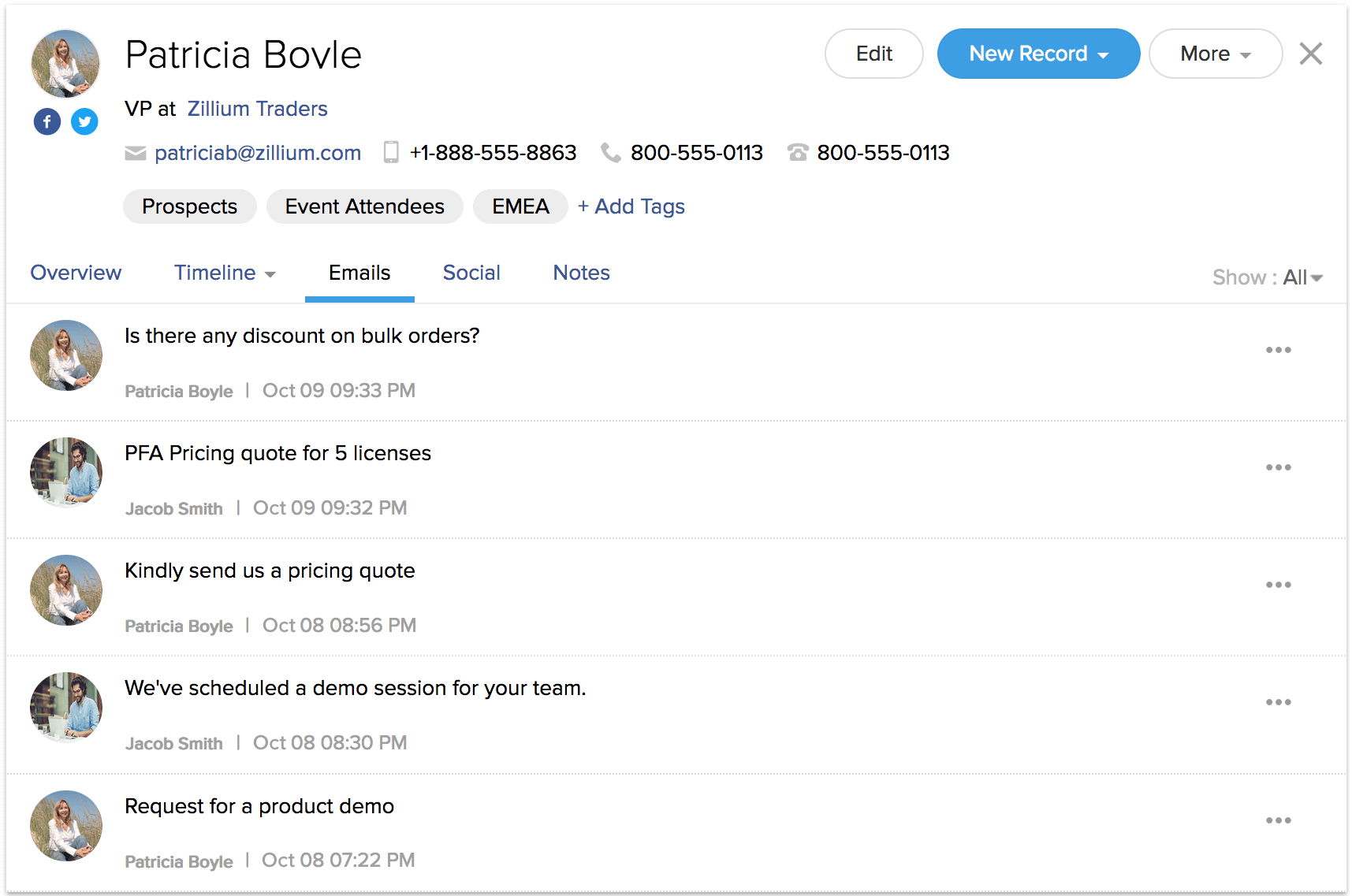This screenshot has width=1352, height=896.
Task: Open options for PFA Pricing quote email
Action: 1278,467
